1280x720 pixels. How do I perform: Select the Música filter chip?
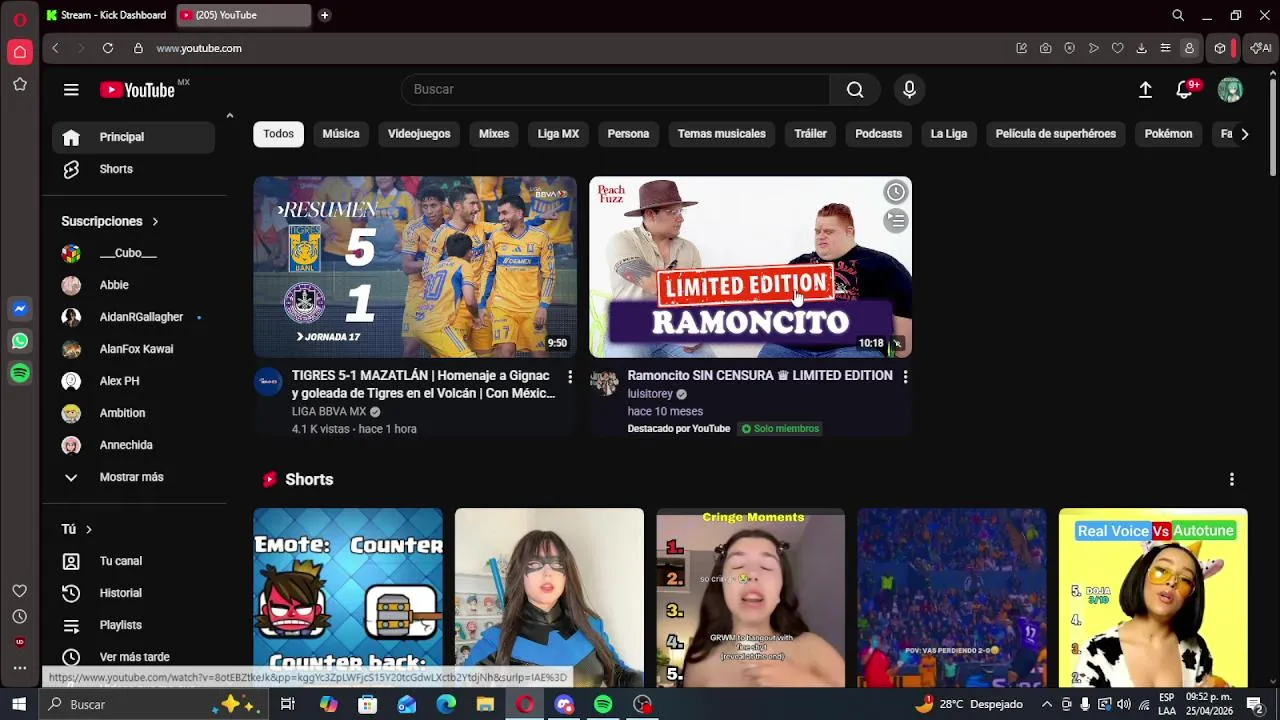point(341,134)
